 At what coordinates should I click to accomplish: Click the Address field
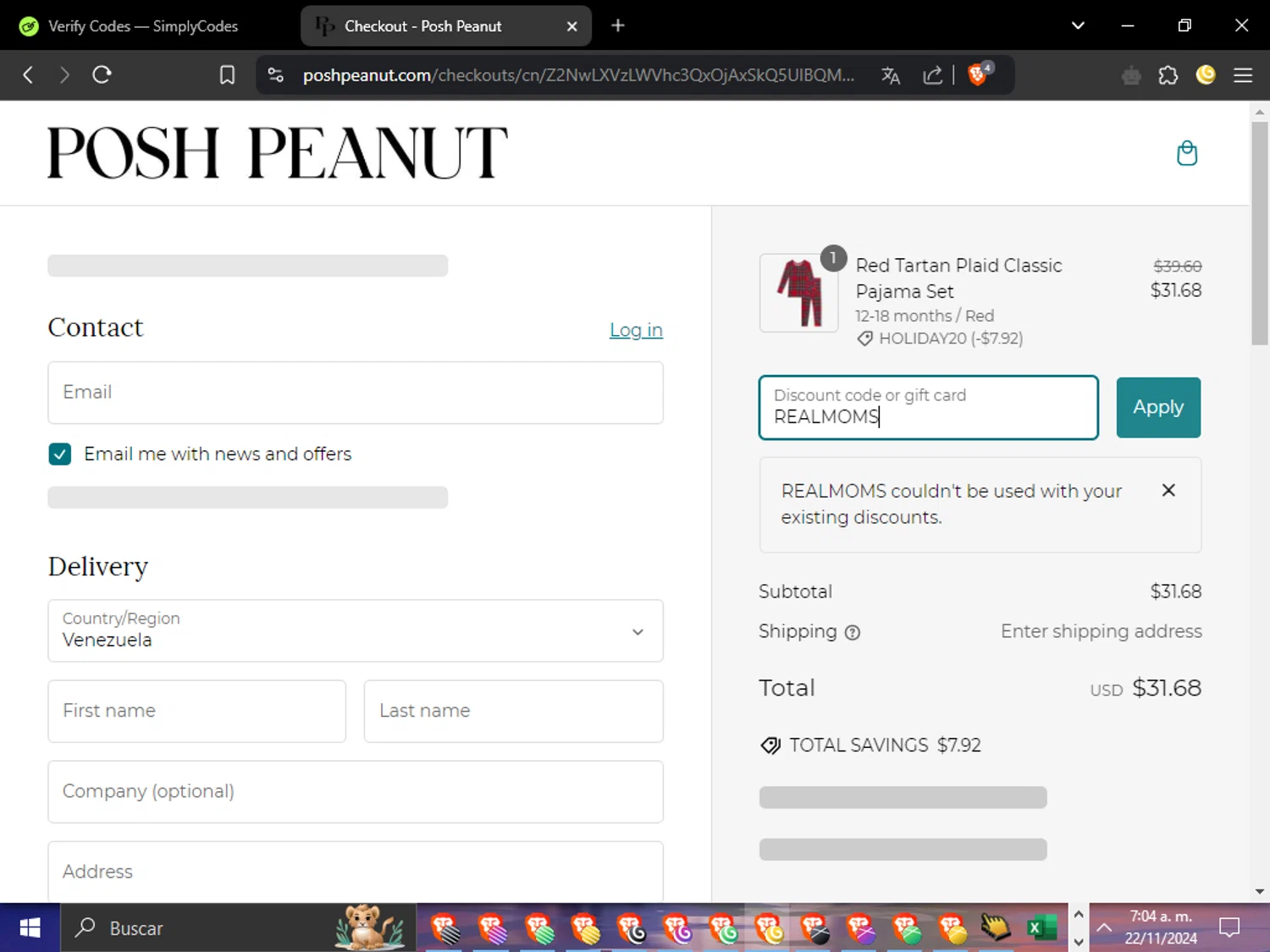(x=356, y=872)
